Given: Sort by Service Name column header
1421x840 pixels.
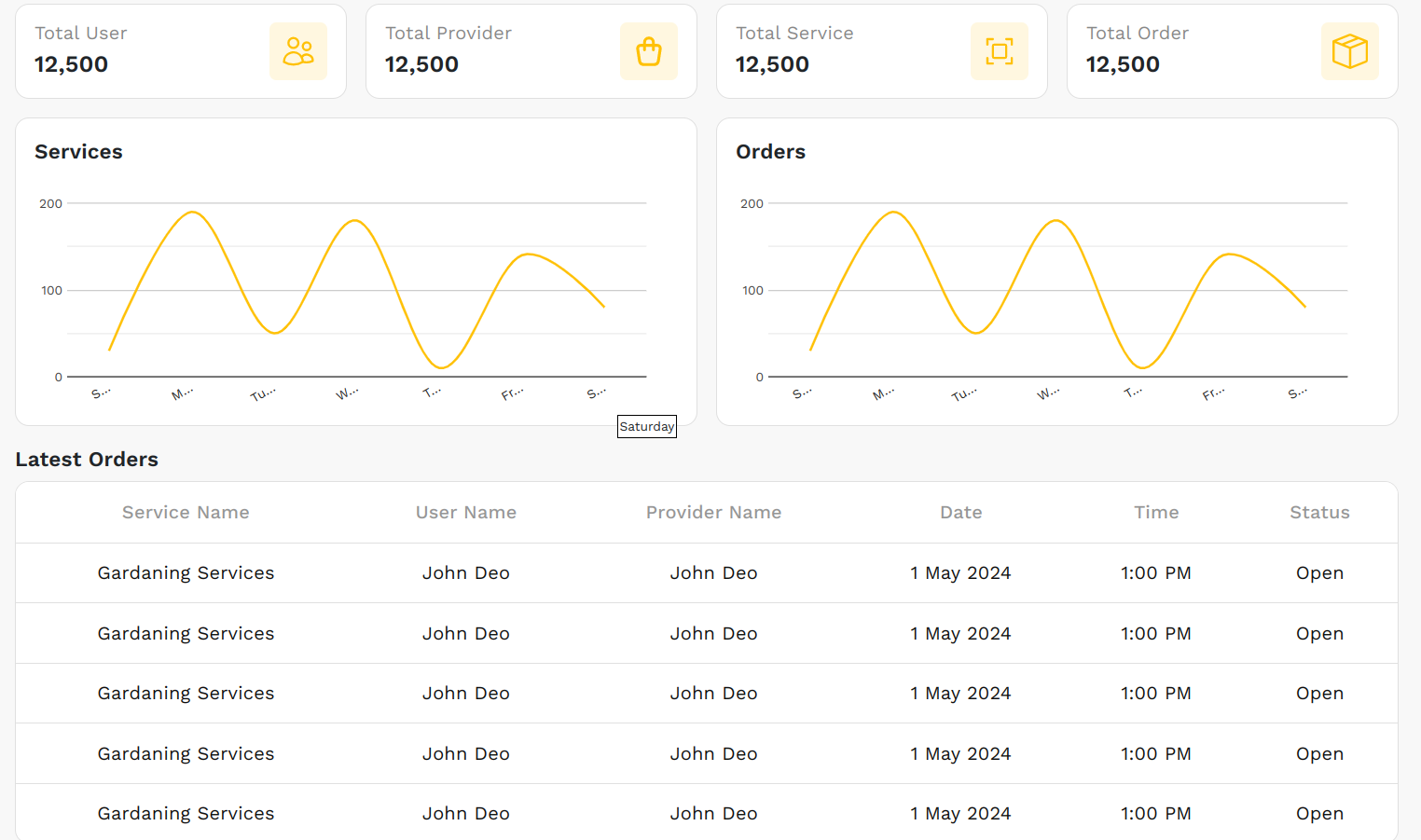Looking at the screenshot, I should point(186,512).
